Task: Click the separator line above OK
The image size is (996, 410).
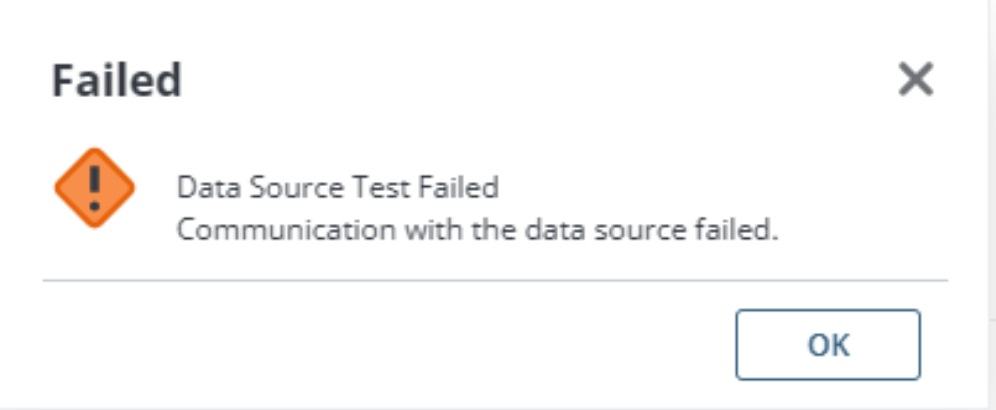Action: coord(495,281)
